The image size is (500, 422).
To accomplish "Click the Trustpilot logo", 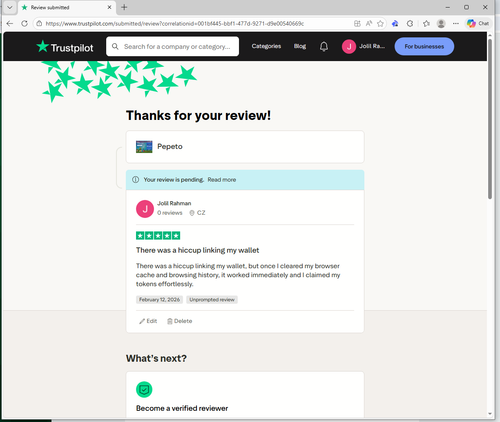I will click(x=65, y=47).
